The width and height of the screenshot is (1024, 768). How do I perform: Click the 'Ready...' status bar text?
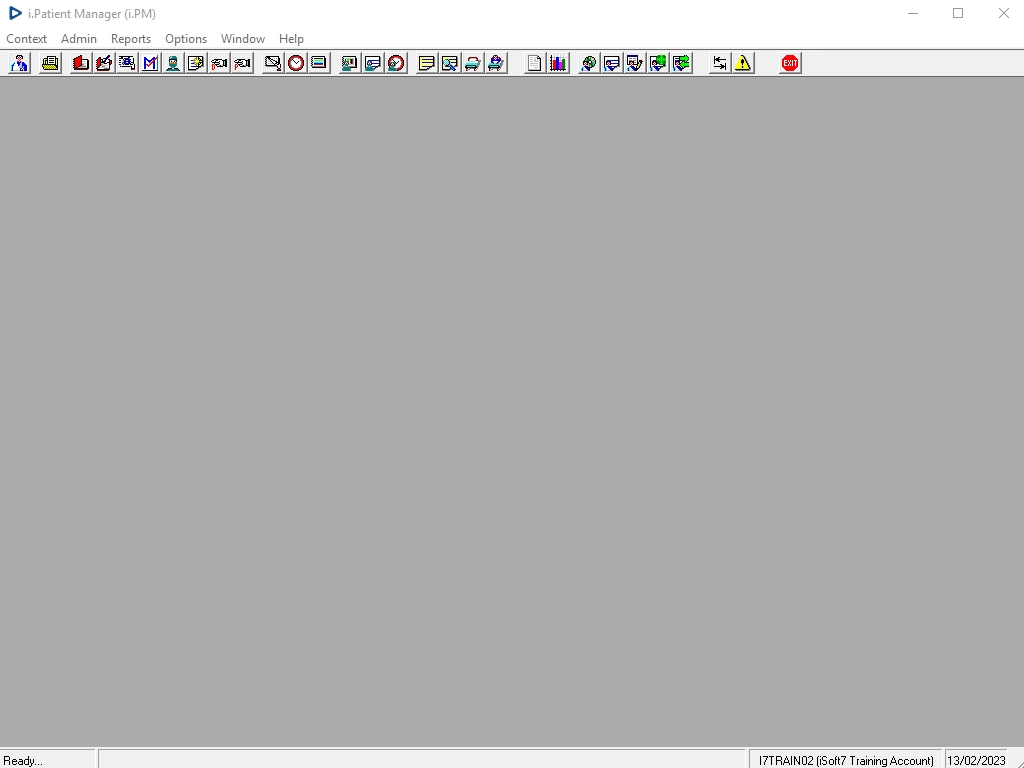click(23, 761)
